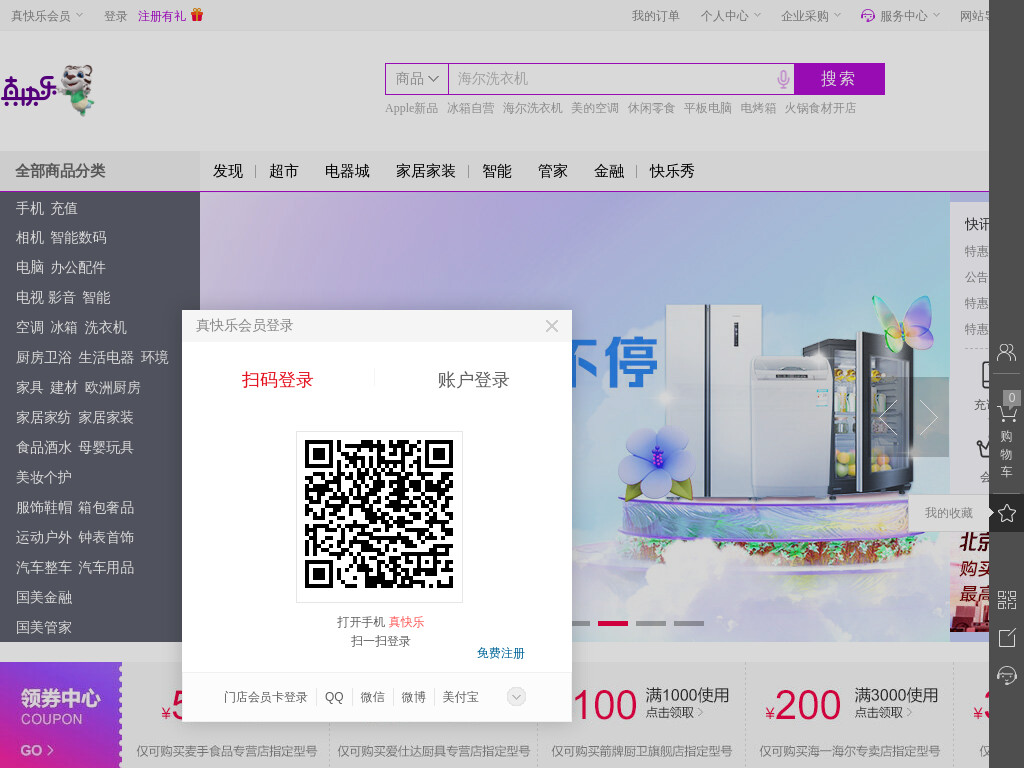Click the 登录 link in top bar
This screenshot has height=768, width=1024.
click(x=116, y=16)
